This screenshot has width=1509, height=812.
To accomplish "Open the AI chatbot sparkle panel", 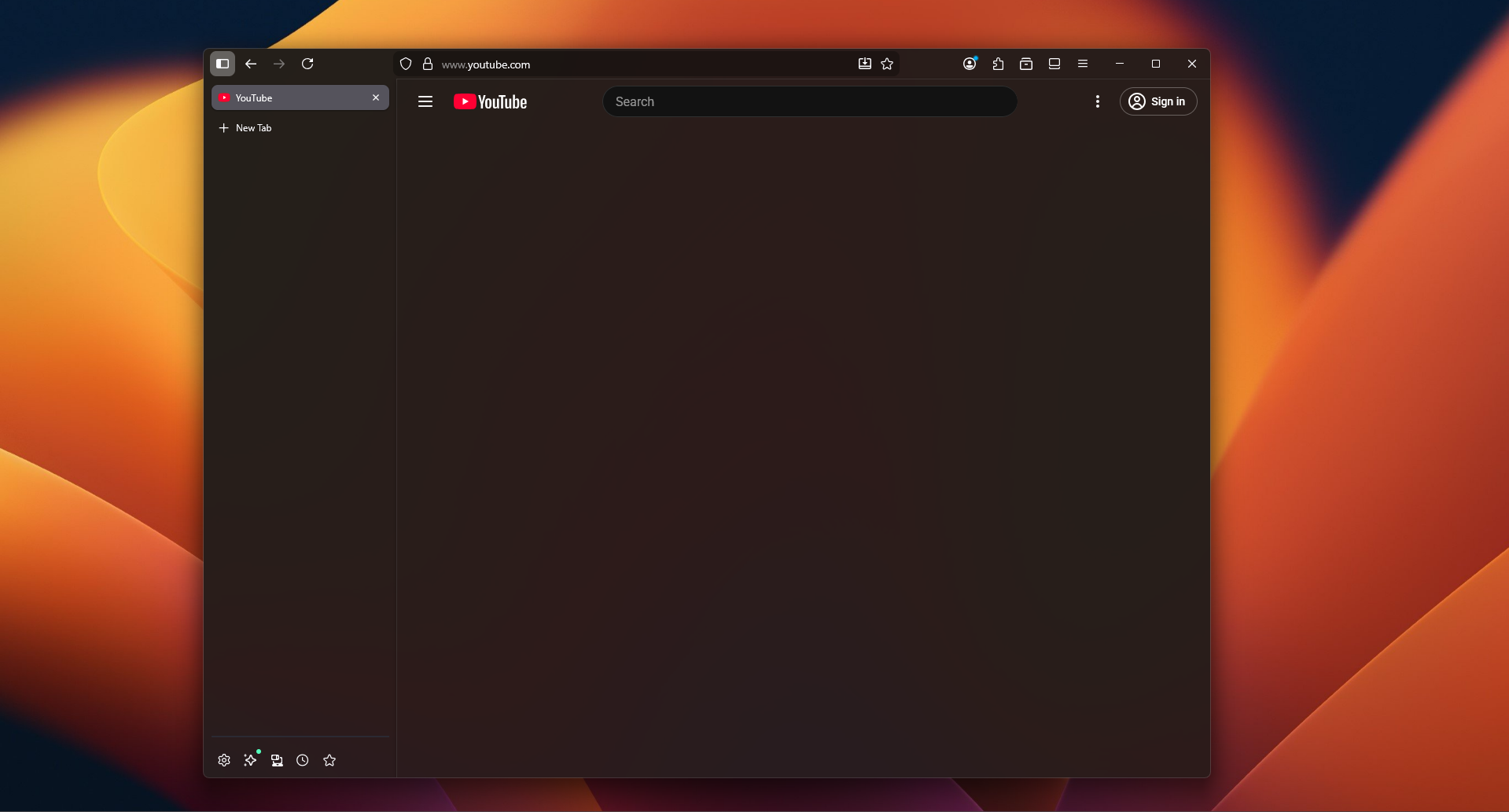I will point(250,760).
